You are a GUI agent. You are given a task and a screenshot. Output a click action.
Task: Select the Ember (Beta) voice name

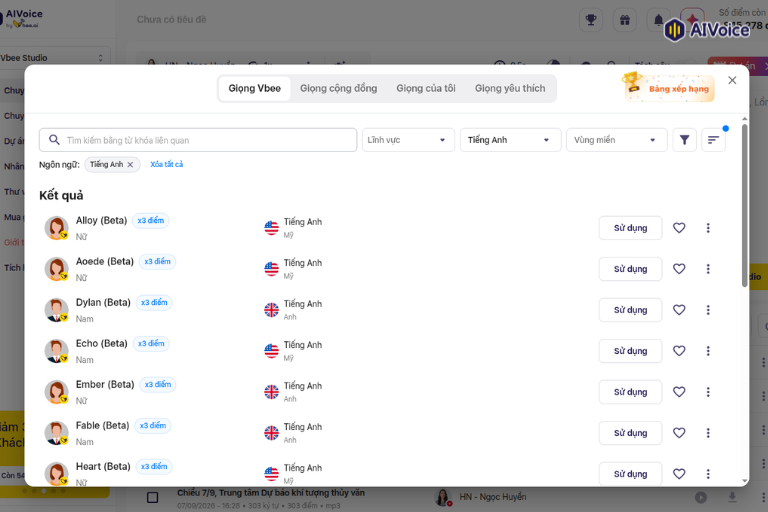tap(105, 385)
